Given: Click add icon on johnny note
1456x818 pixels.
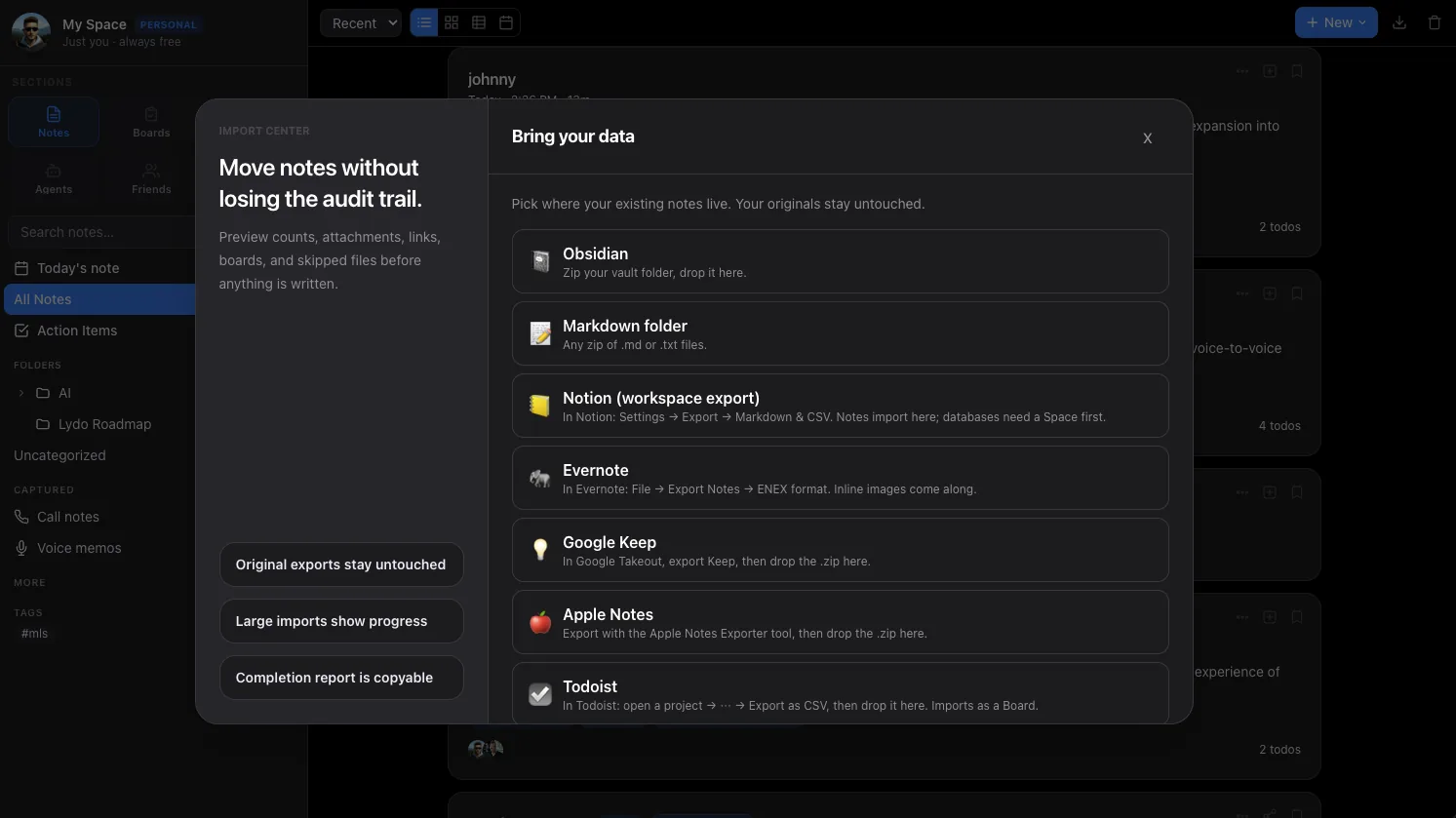Looking at the screenshot, I should point(1270,71).
